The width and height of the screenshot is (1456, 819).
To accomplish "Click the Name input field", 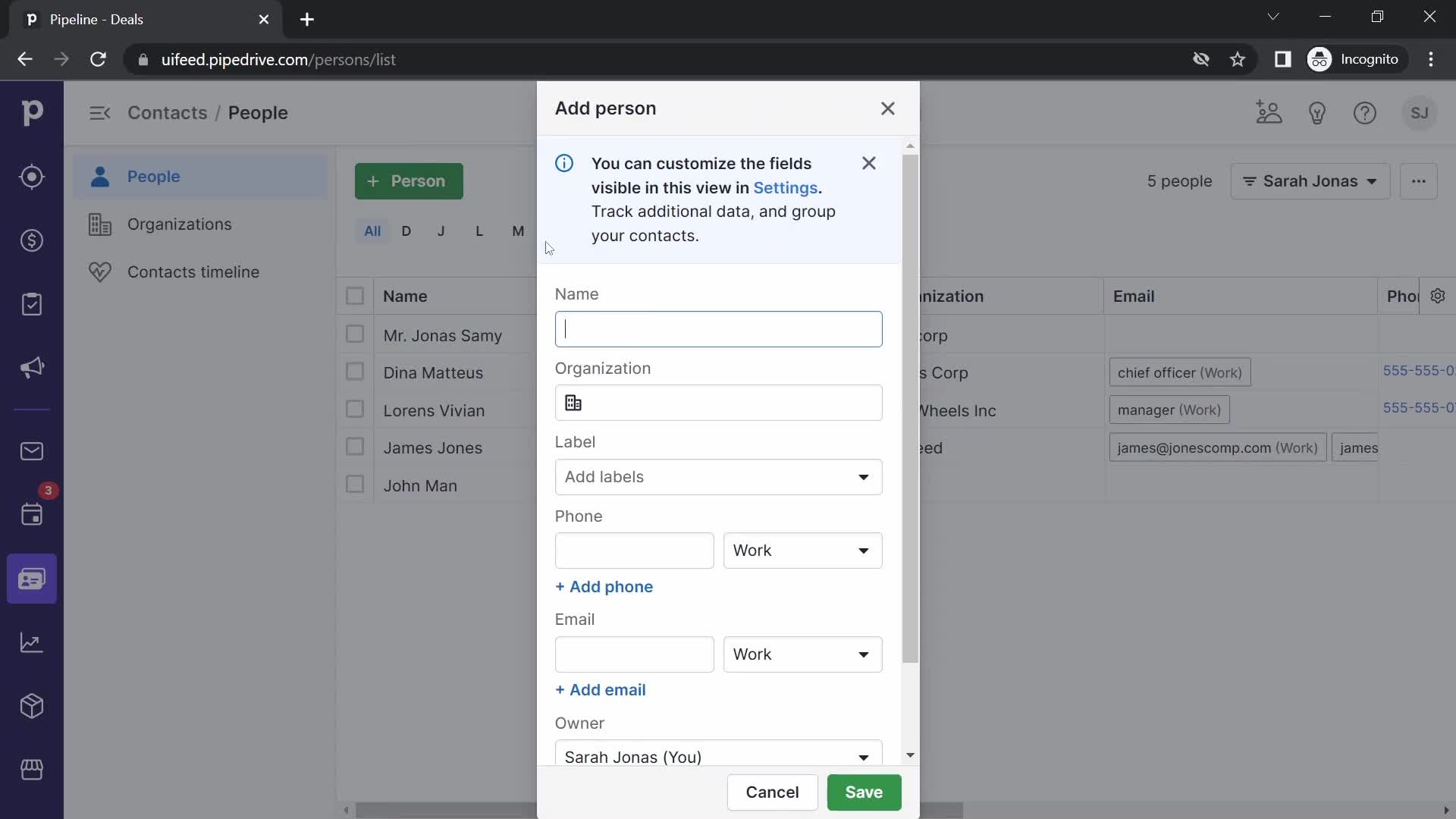I will [717, 329].
